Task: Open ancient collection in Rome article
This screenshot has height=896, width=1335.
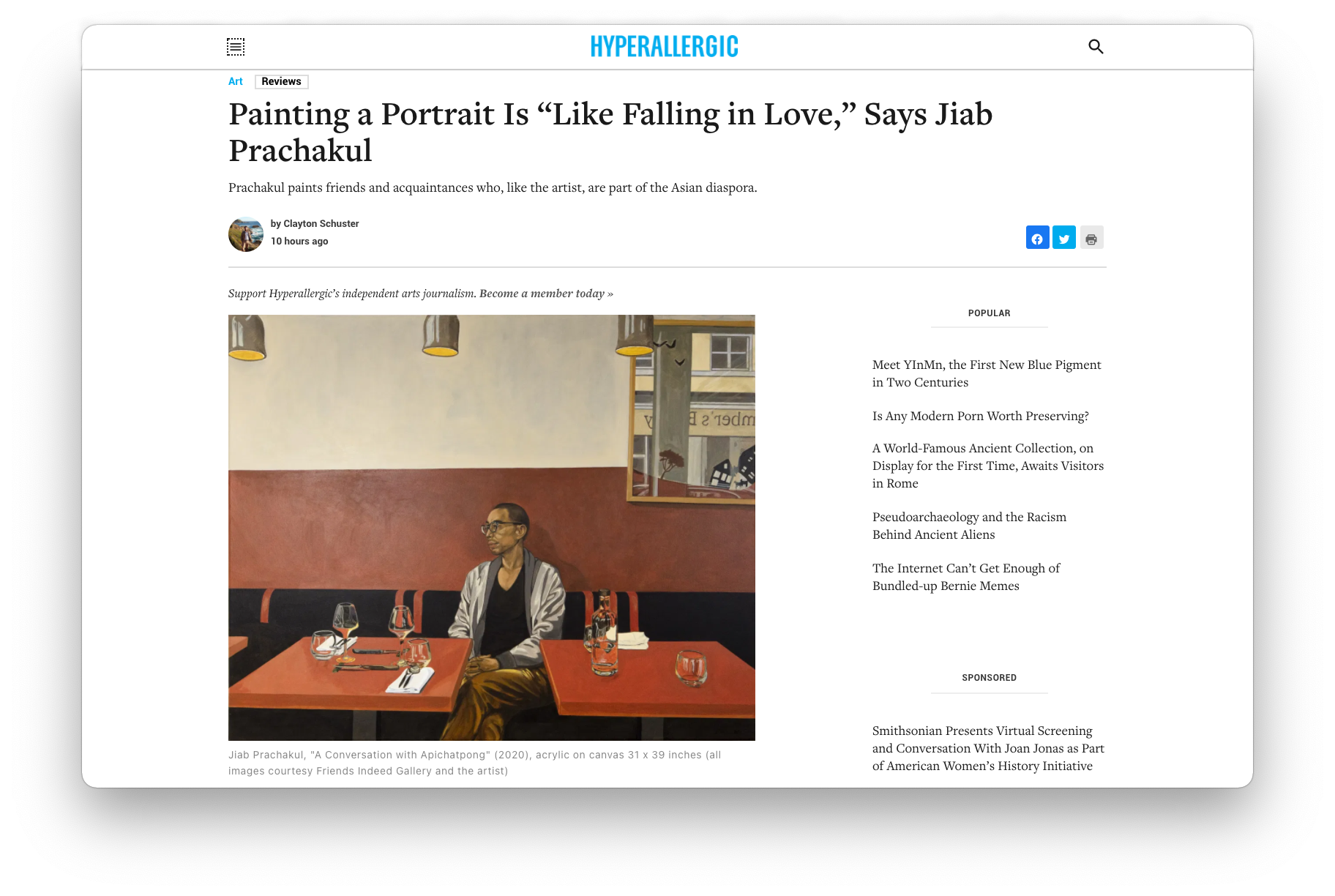Action: point(988,466)
